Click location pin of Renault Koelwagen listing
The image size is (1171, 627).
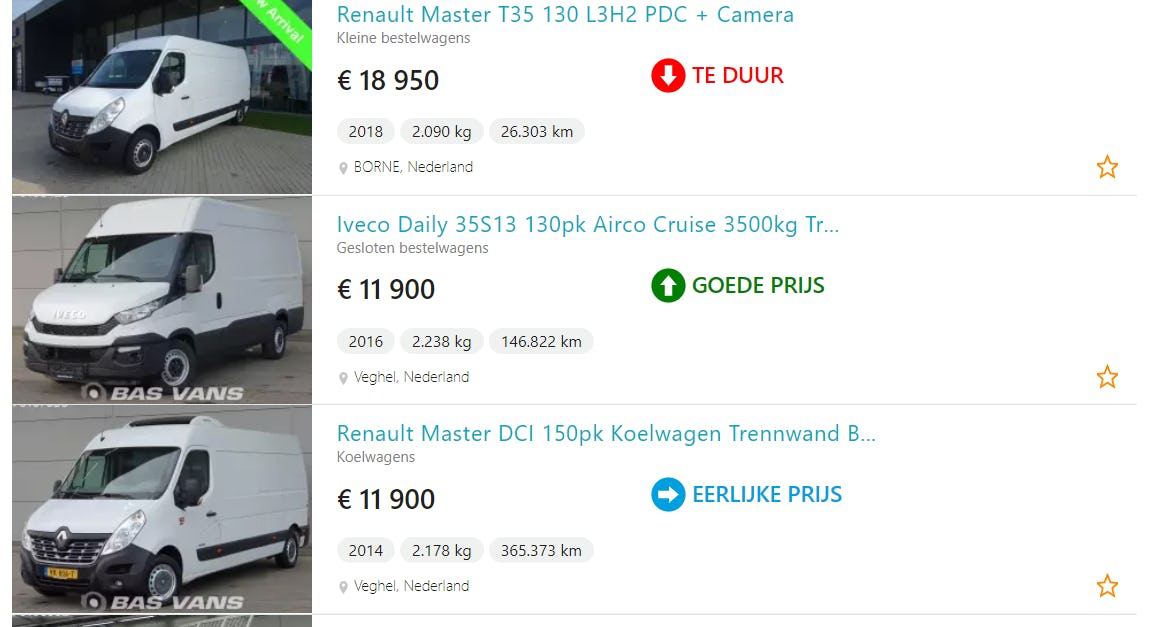(x=344, y=587)
